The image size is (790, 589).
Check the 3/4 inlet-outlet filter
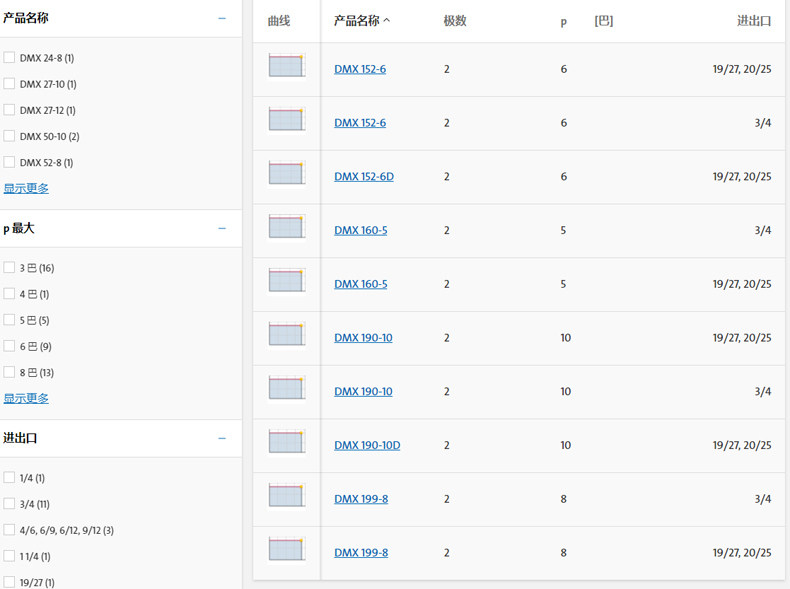[9, 504]
